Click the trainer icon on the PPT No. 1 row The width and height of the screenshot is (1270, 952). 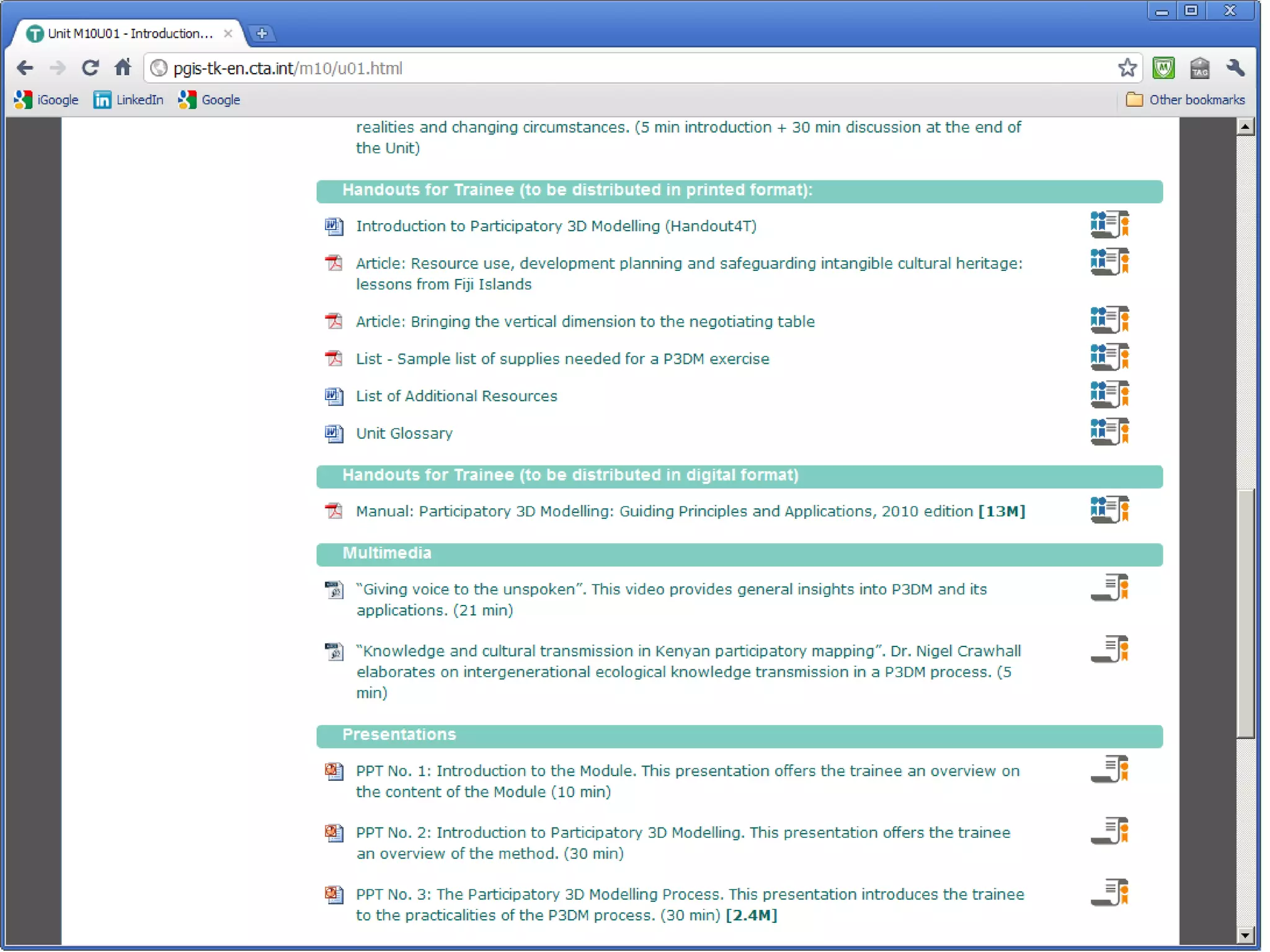tap(1109, 769)
